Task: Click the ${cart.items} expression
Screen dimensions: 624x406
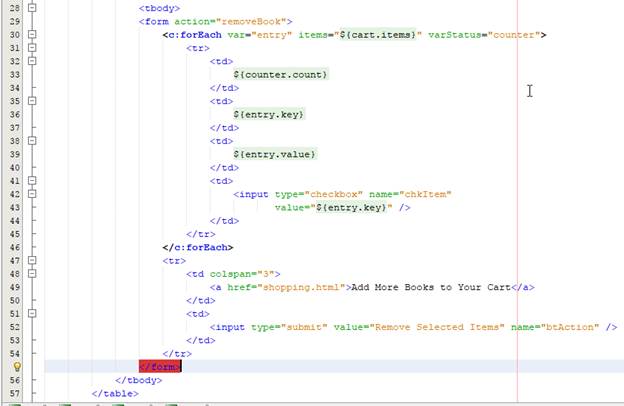Action: [378, 35]
